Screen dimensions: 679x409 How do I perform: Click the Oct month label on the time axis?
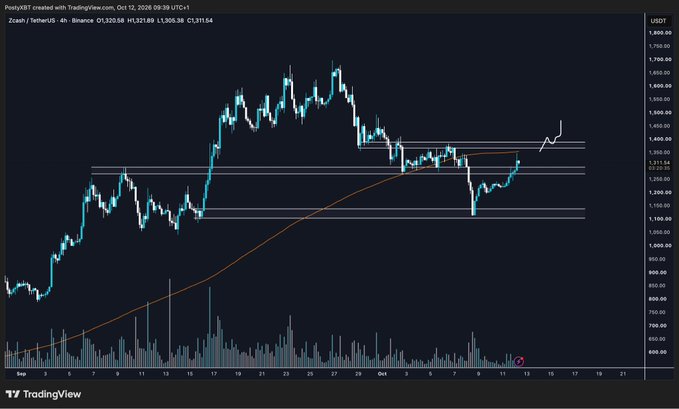pyautogui.click(x=382, y=373)
